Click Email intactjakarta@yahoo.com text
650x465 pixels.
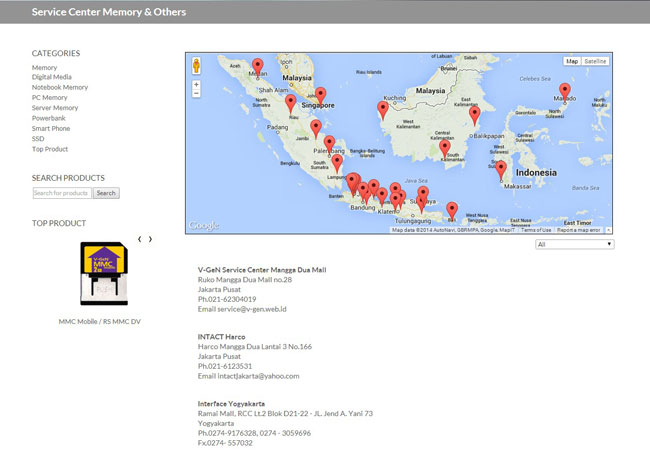point(248,376)
